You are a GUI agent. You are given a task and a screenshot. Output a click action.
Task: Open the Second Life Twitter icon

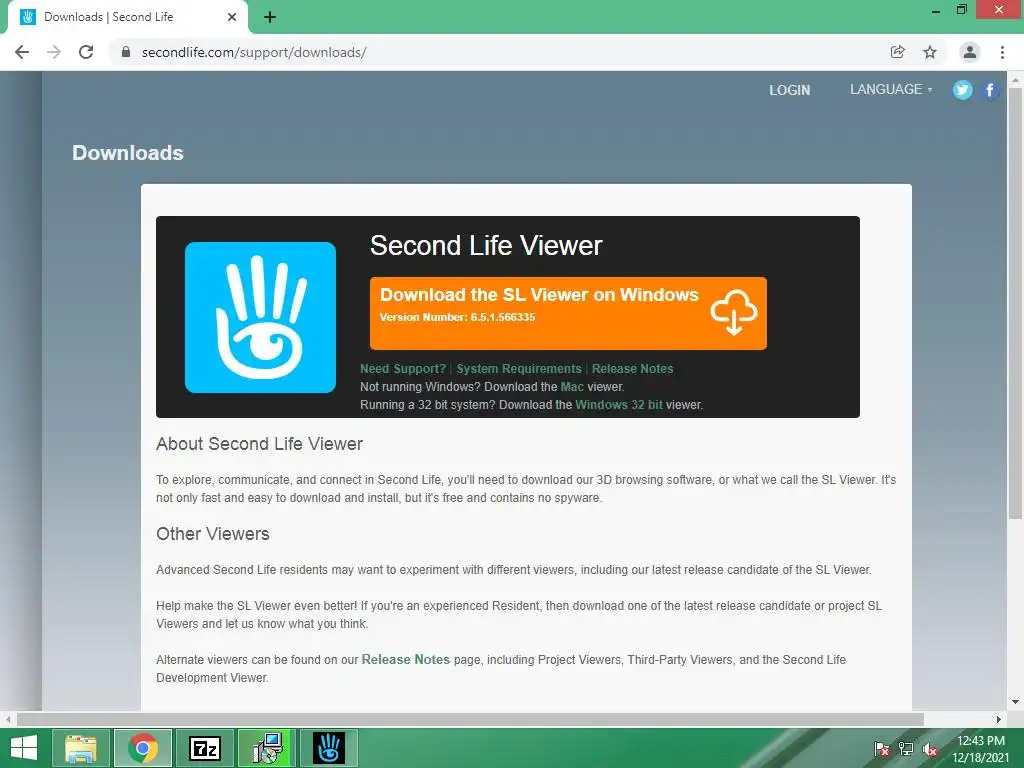point(963,89)
